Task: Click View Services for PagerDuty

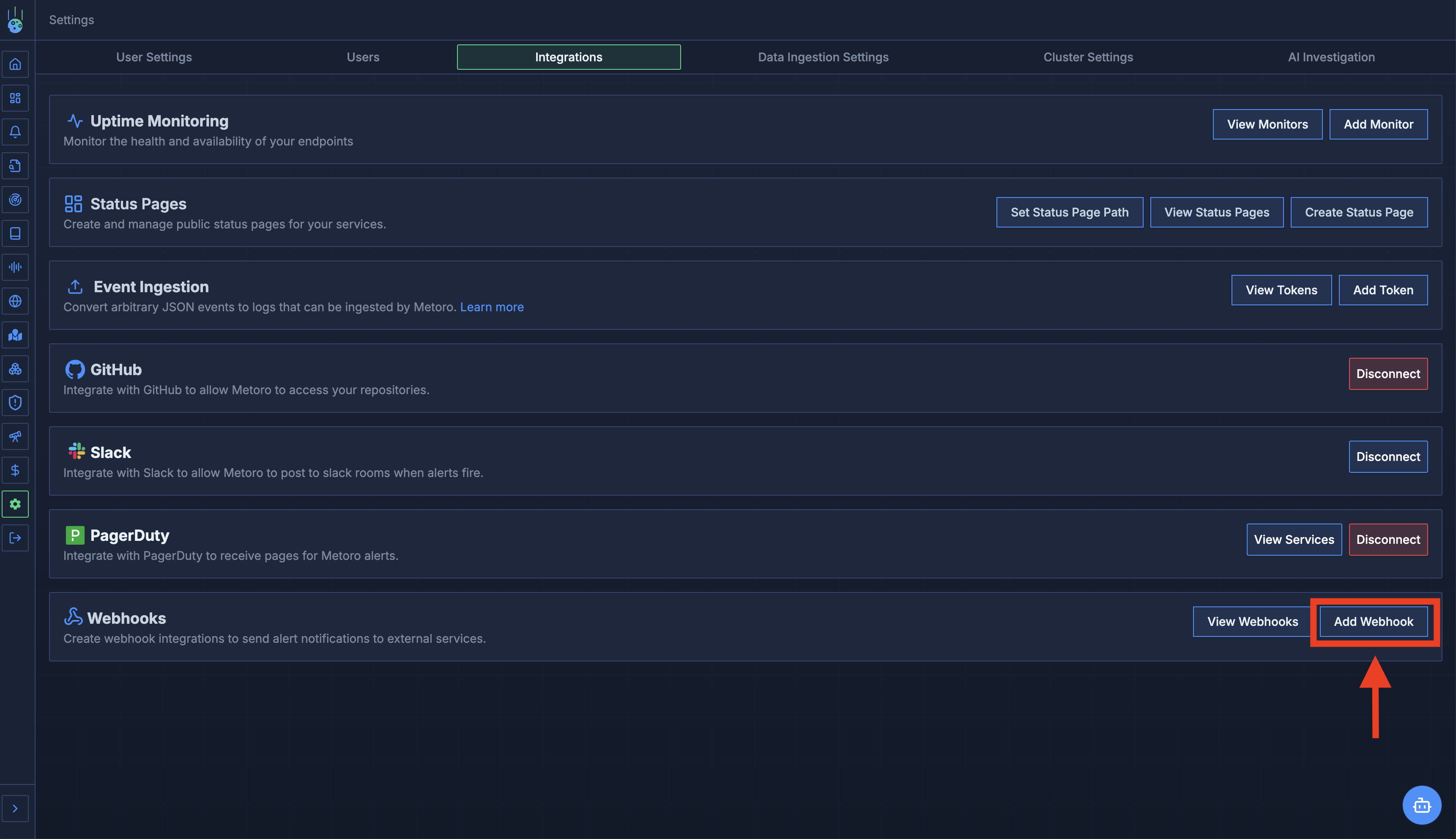Action: [x=1294, y=539]
